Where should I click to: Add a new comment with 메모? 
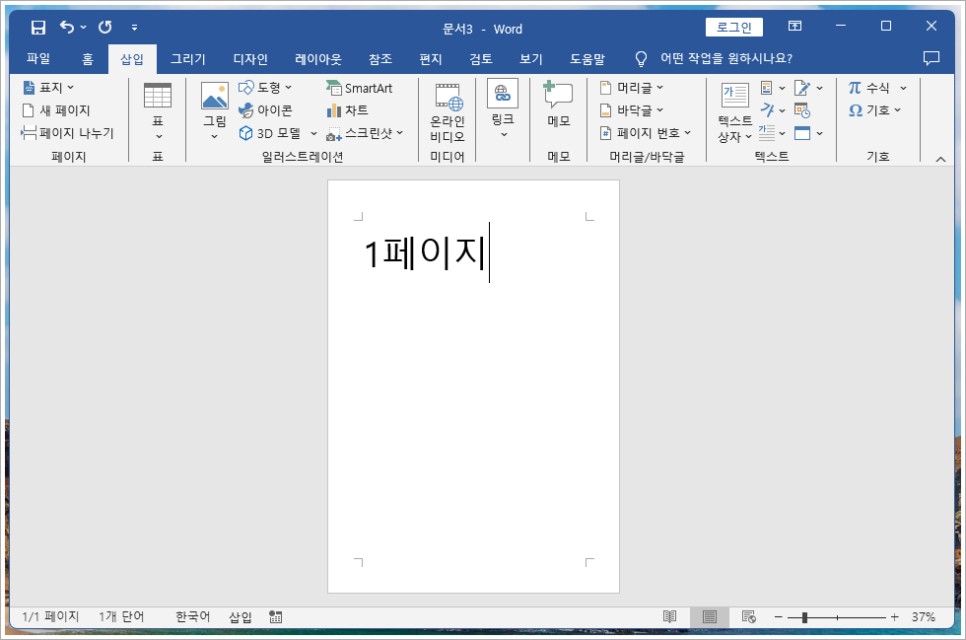(x=558, y=103)
